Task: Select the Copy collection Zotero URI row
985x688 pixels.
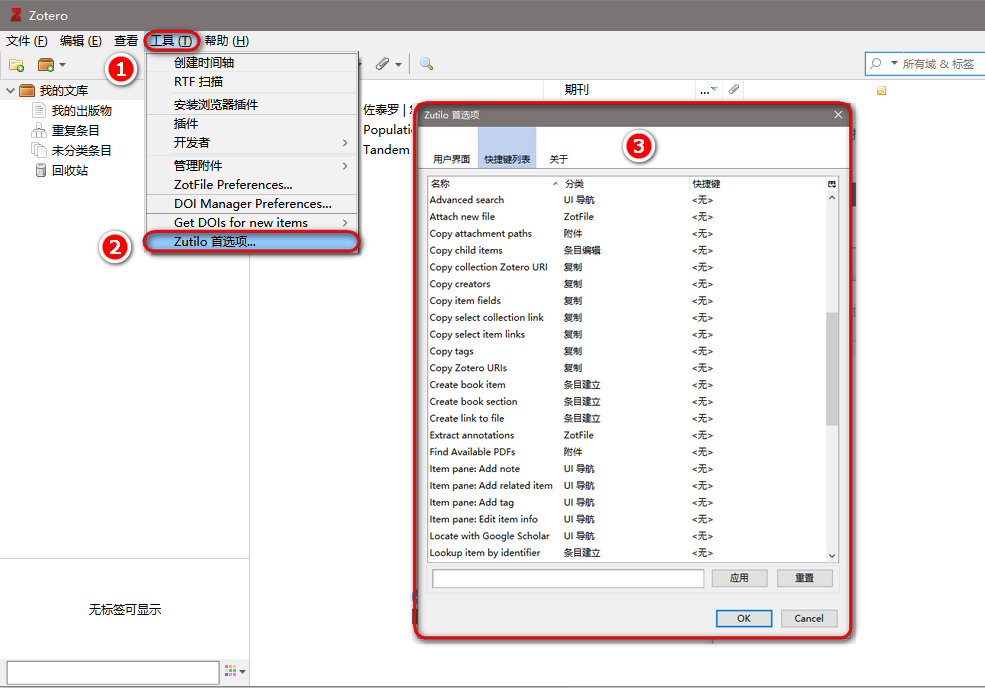Action: click(x=627, y=267)
